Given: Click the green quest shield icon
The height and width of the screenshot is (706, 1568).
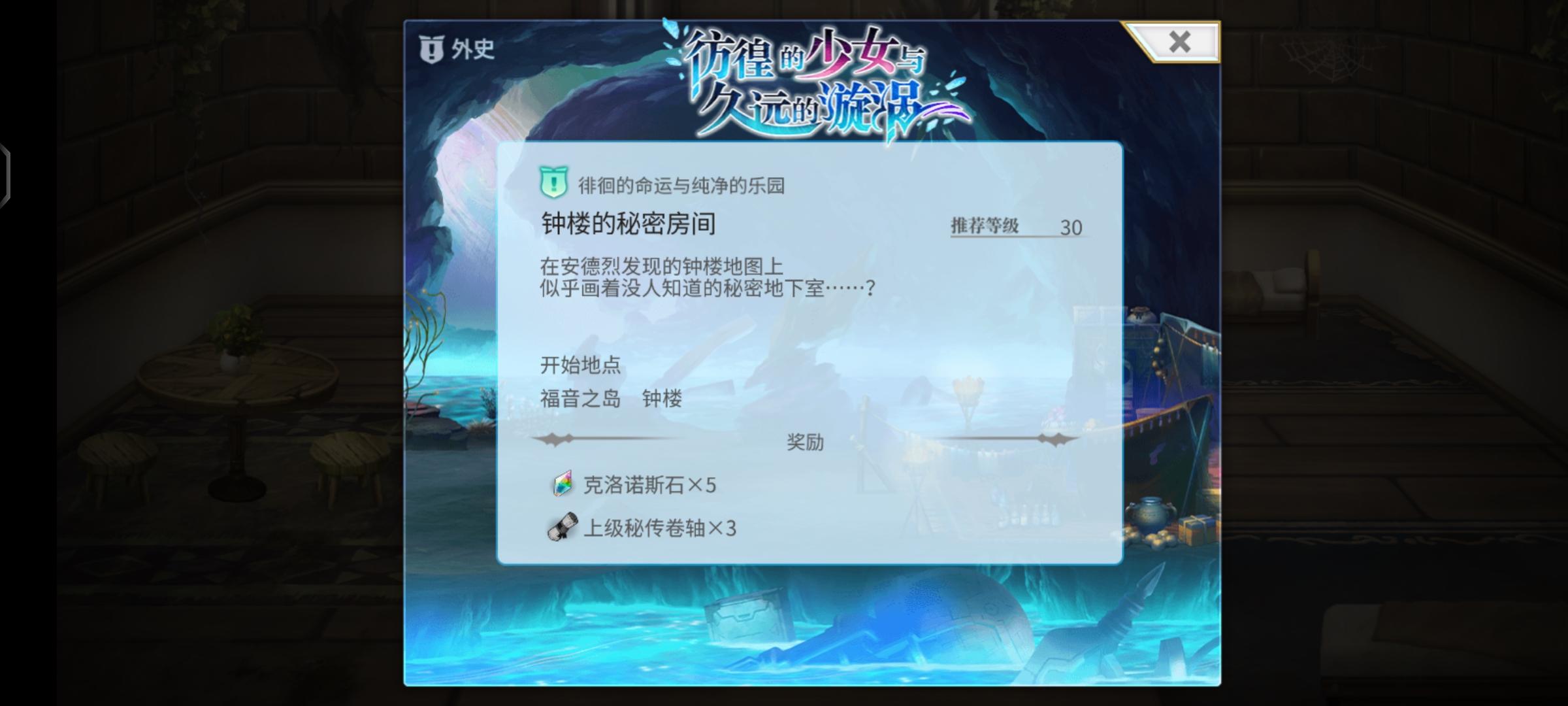Looking at the screenshot, I should point(553,183).
